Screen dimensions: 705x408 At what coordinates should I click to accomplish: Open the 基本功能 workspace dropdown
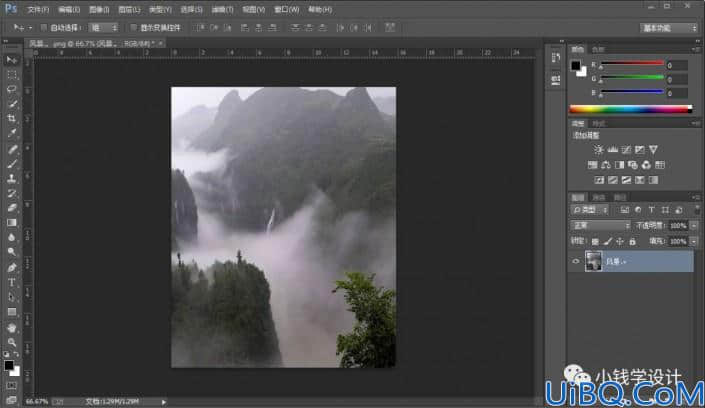[669, 28]
